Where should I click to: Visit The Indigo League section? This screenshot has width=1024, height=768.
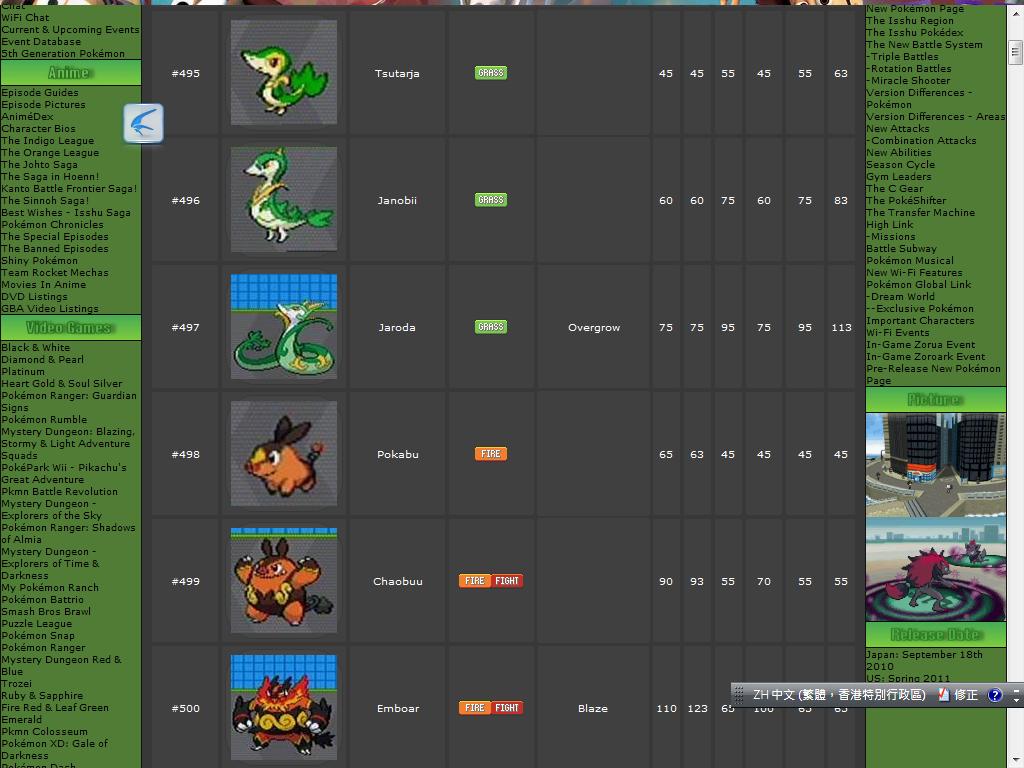48,140
